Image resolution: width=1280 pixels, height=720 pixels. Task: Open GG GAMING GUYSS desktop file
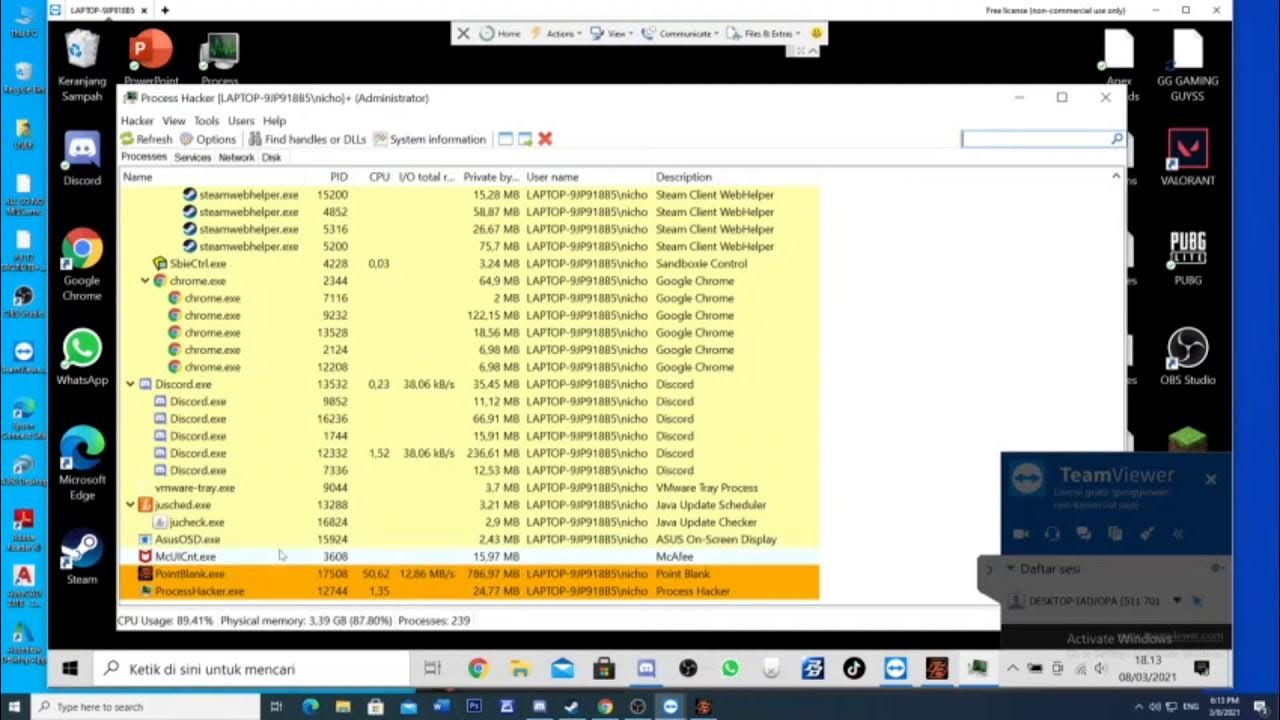(x=1188, y=65)
